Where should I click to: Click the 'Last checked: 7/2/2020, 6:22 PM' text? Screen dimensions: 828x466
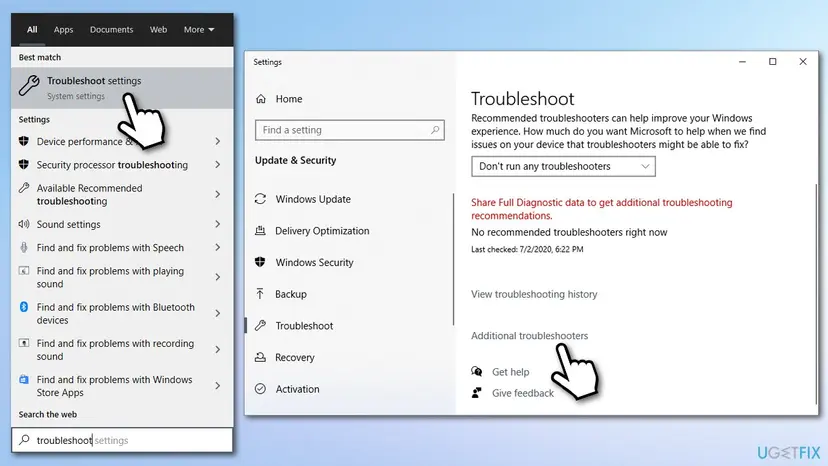(527, 249)
